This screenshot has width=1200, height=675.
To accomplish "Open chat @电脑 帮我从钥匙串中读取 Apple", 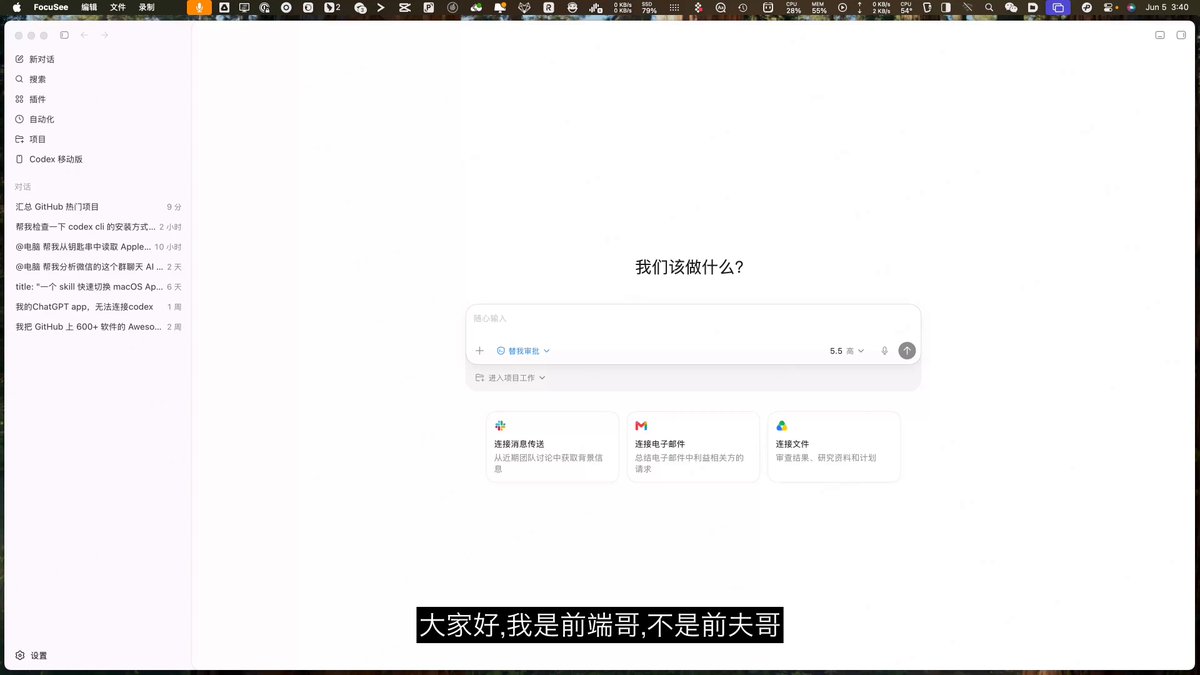I will [98, 247].
